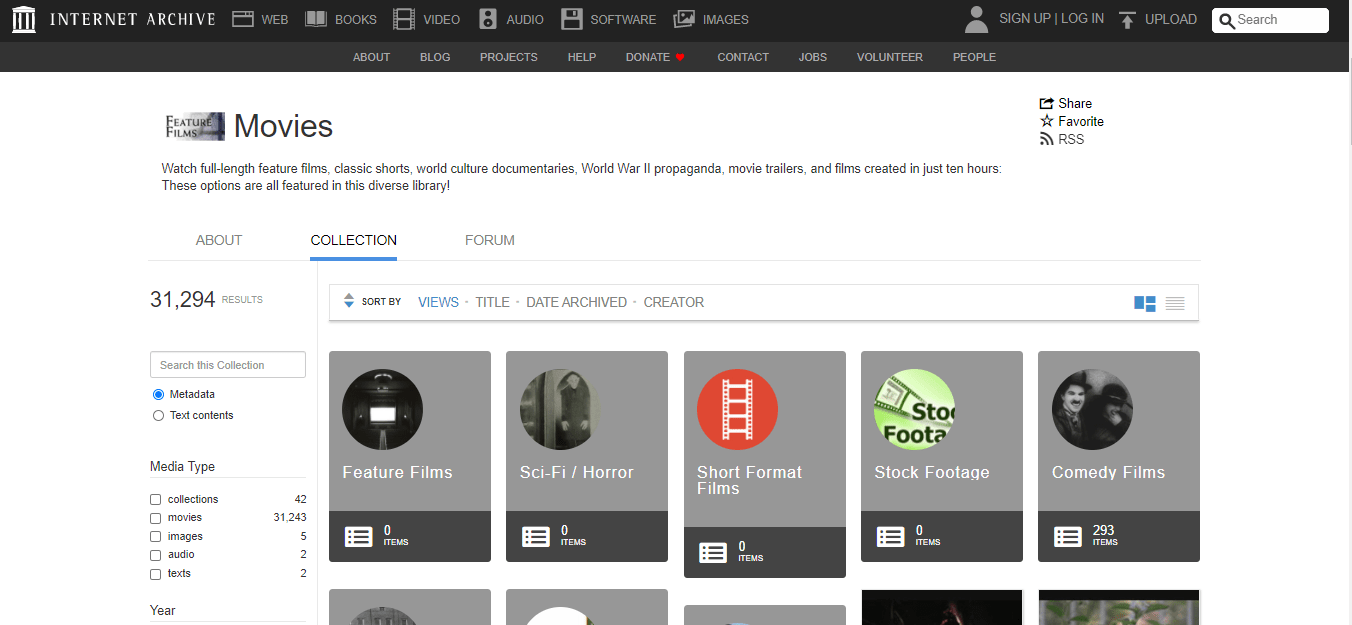Click the Favorite star icon
The width and height of the screenshot is (1352, 625).
pyautogui.click(x=1047, y=121)
